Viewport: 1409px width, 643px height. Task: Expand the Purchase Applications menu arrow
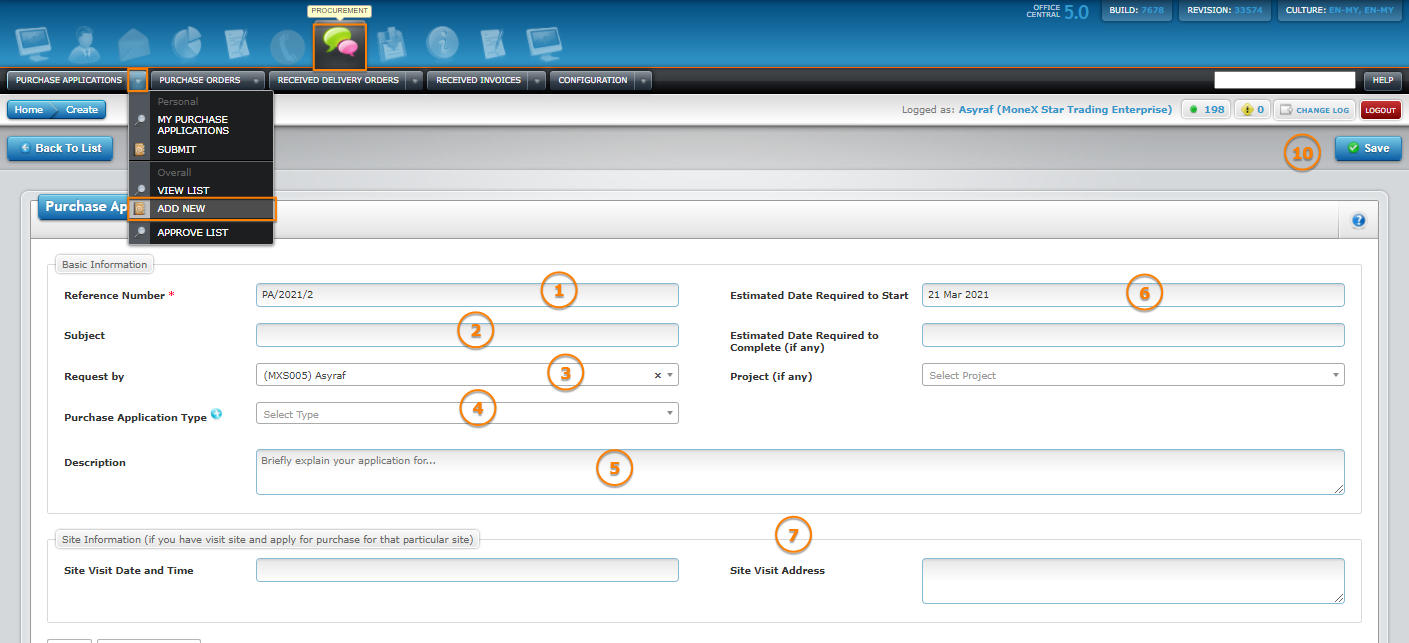coord(138,80)
